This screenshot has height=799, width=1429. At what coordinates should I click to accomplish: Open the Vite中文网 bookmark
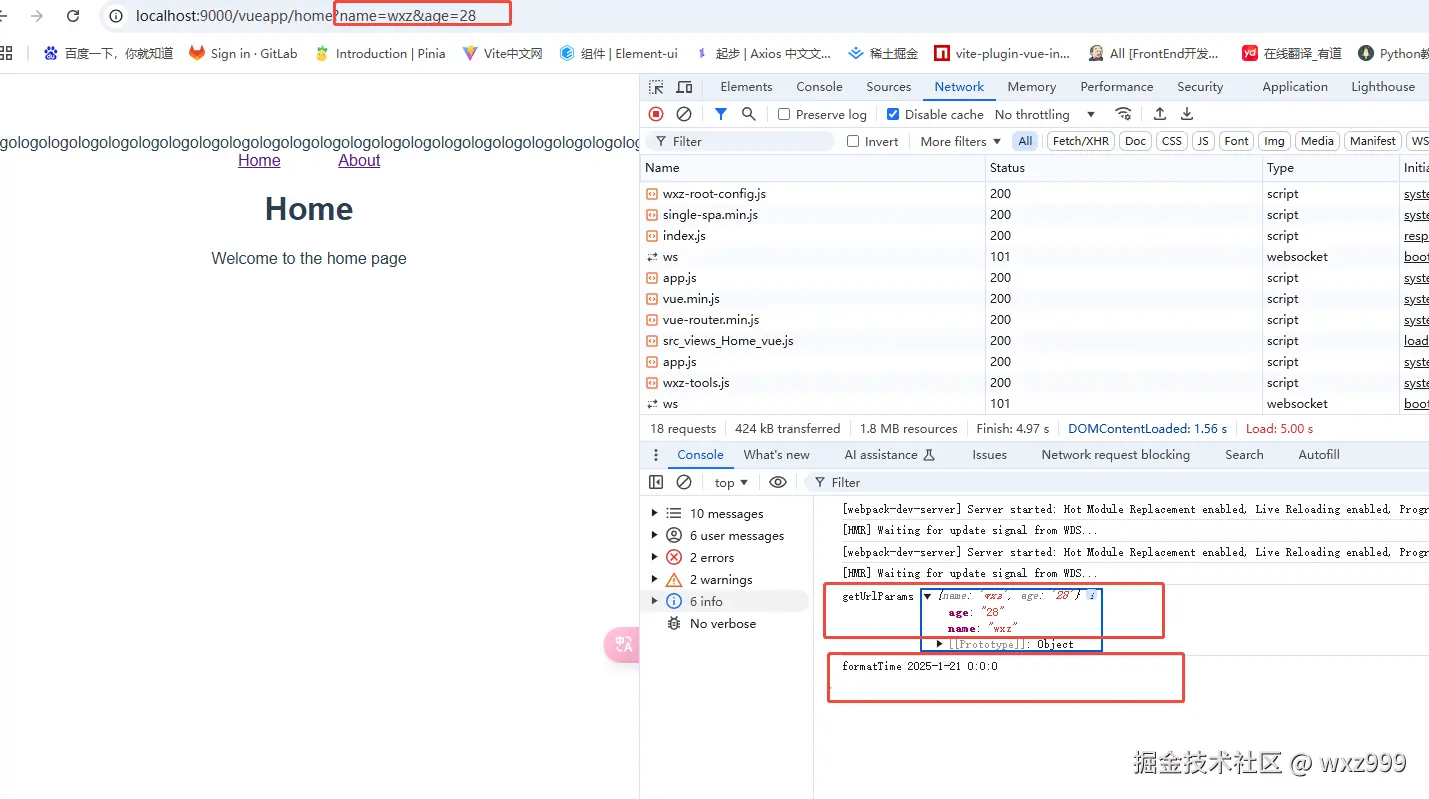click(x=502, y=53)
